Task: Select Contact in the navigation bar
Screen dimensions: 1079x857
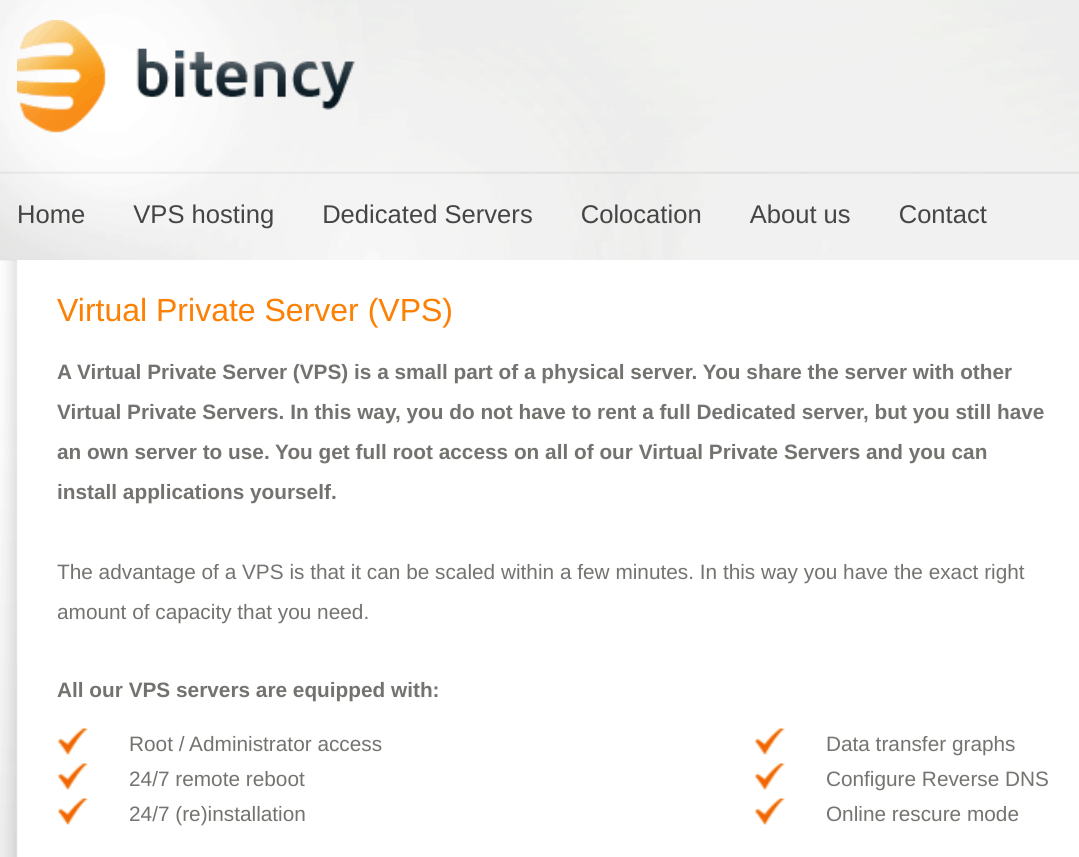Action: click(x=942, y=215)
